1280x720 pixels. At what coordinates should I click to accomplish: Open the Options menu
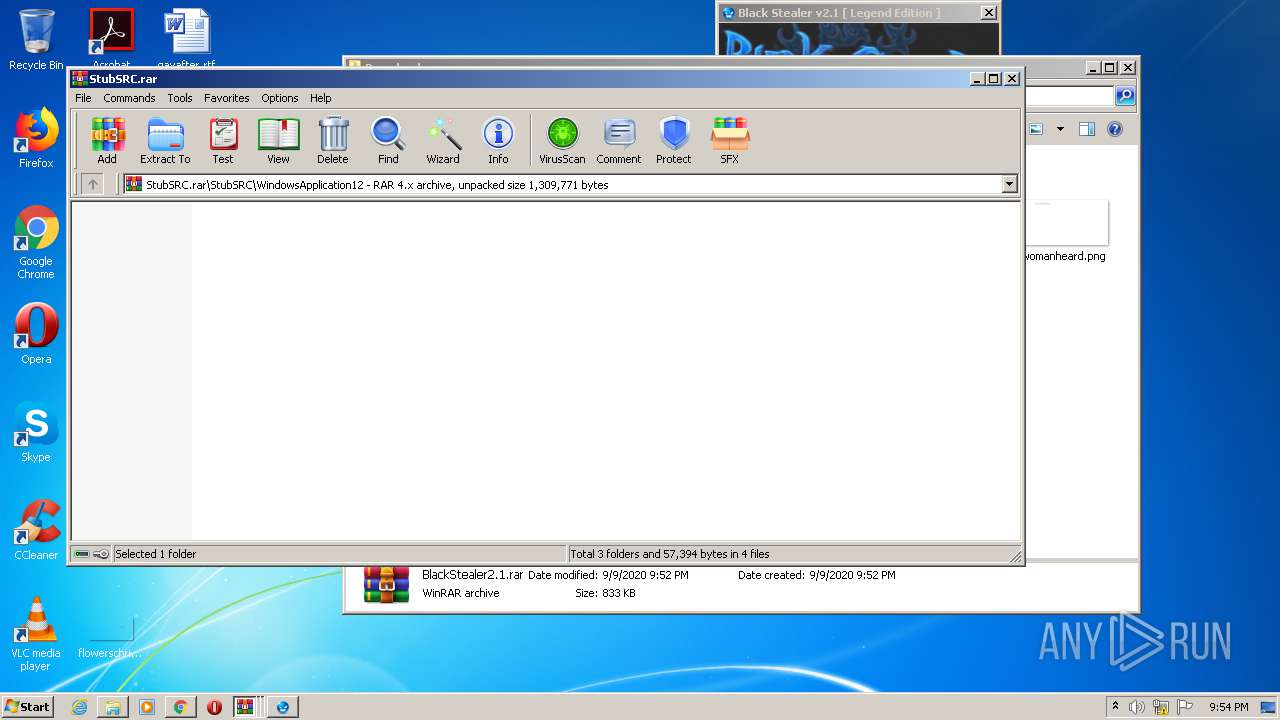280,98
